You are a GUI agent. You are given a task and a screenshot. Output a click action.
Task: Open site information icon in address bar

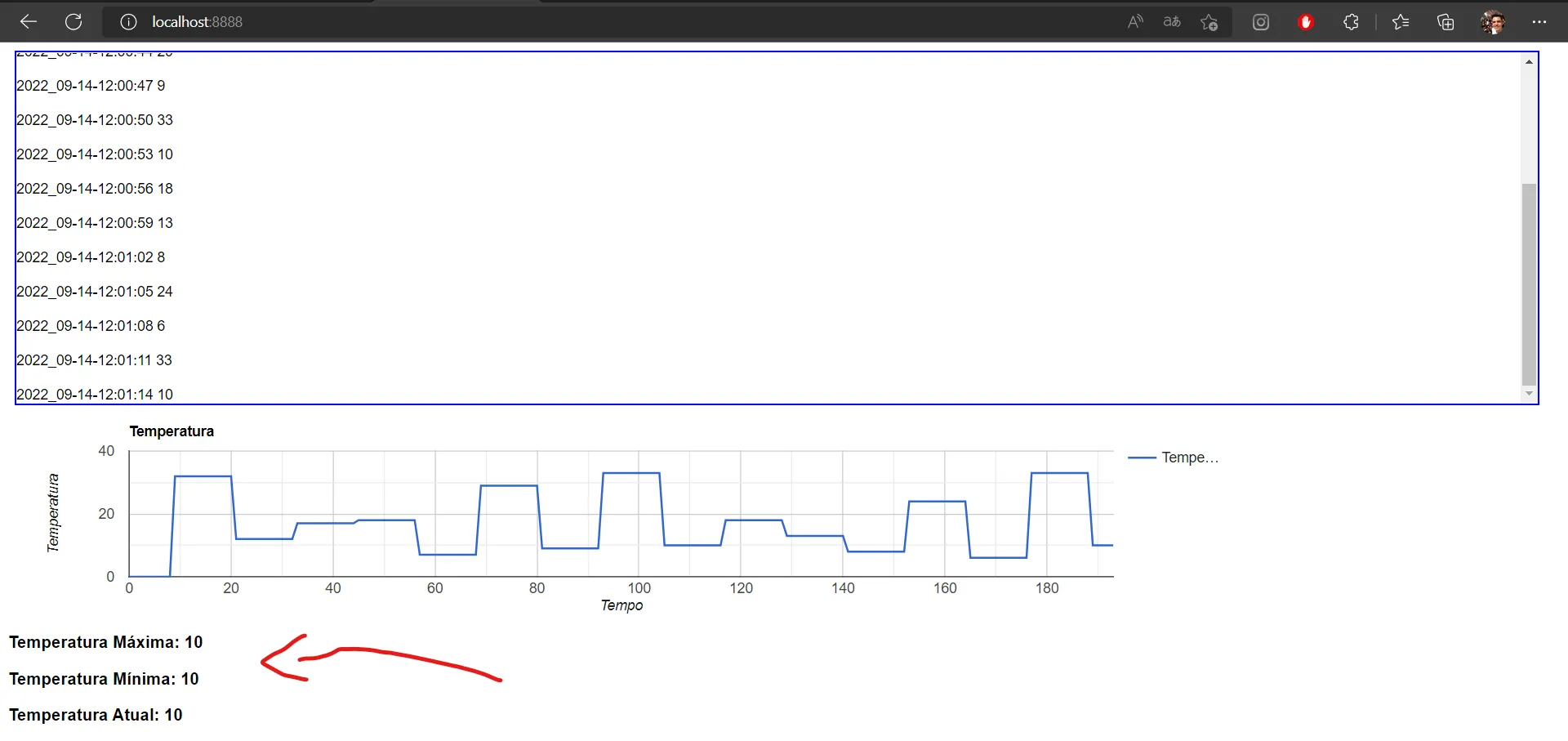pyautogui.click(x=128, y=22)
